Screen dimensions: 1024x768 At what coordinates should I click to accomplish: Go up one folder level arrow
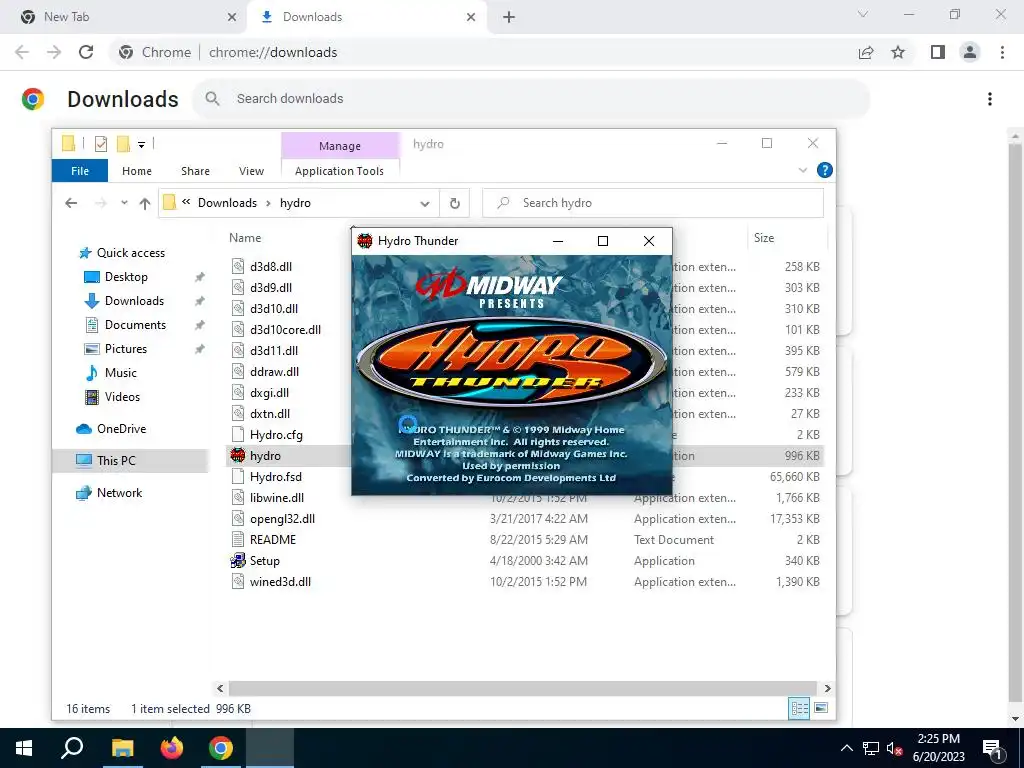(x=145, y=203)
